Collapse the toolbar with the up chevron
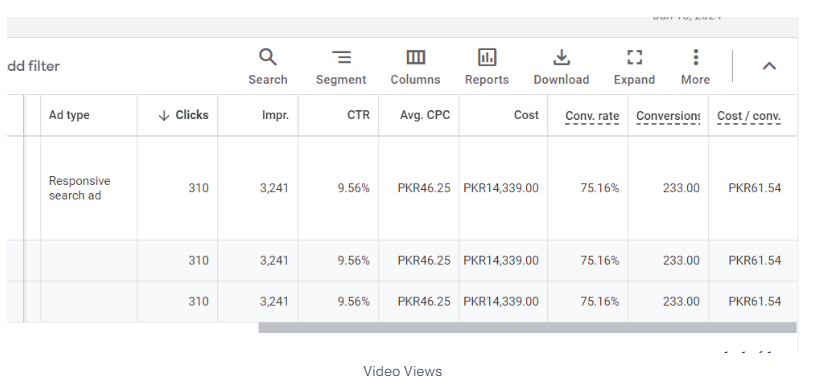Screen dimensions: 824x390 [769, 66]
